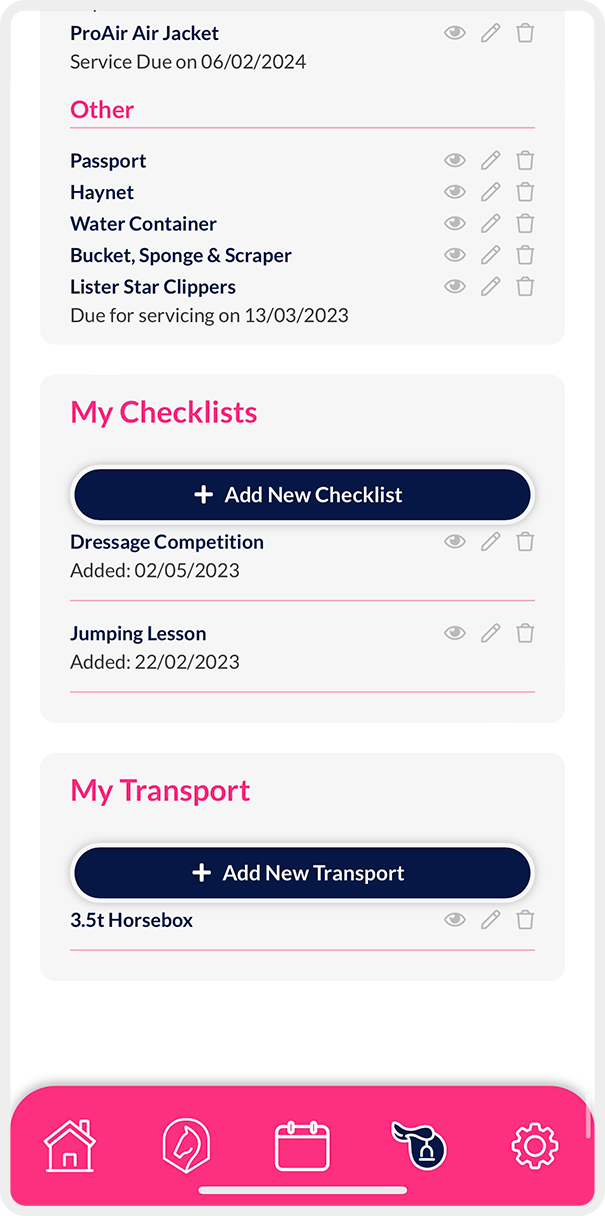This screenshot has height=1216, width=605.
Task: Show or hide Dressage Competition checklist
Action: 455,542
